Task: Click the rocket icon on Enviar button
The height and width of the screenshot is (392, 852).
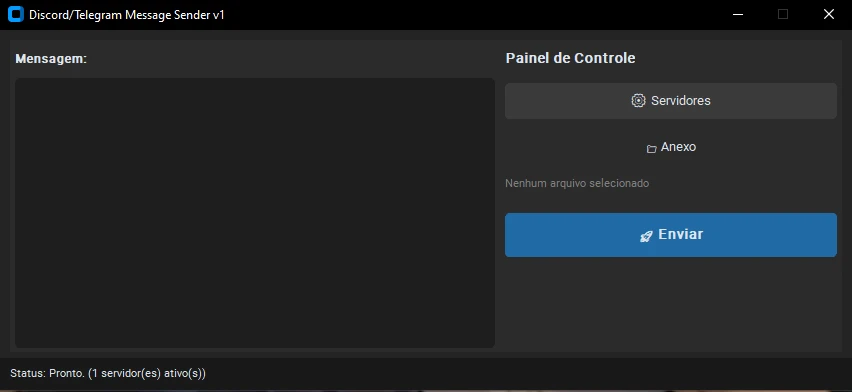Action: click(646, 236)
